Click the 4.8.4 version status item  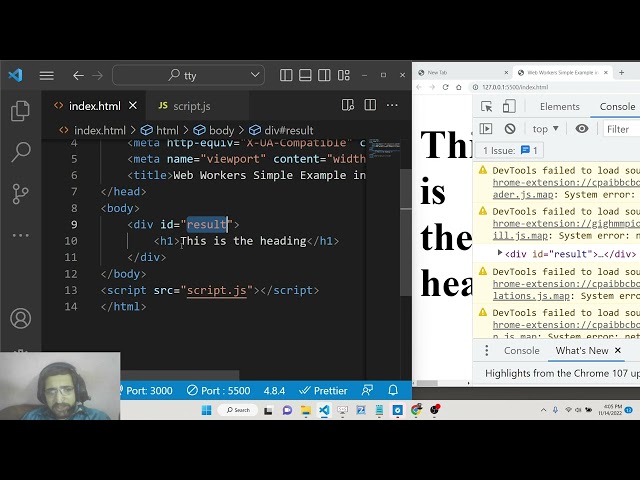[x=274, y=391]
